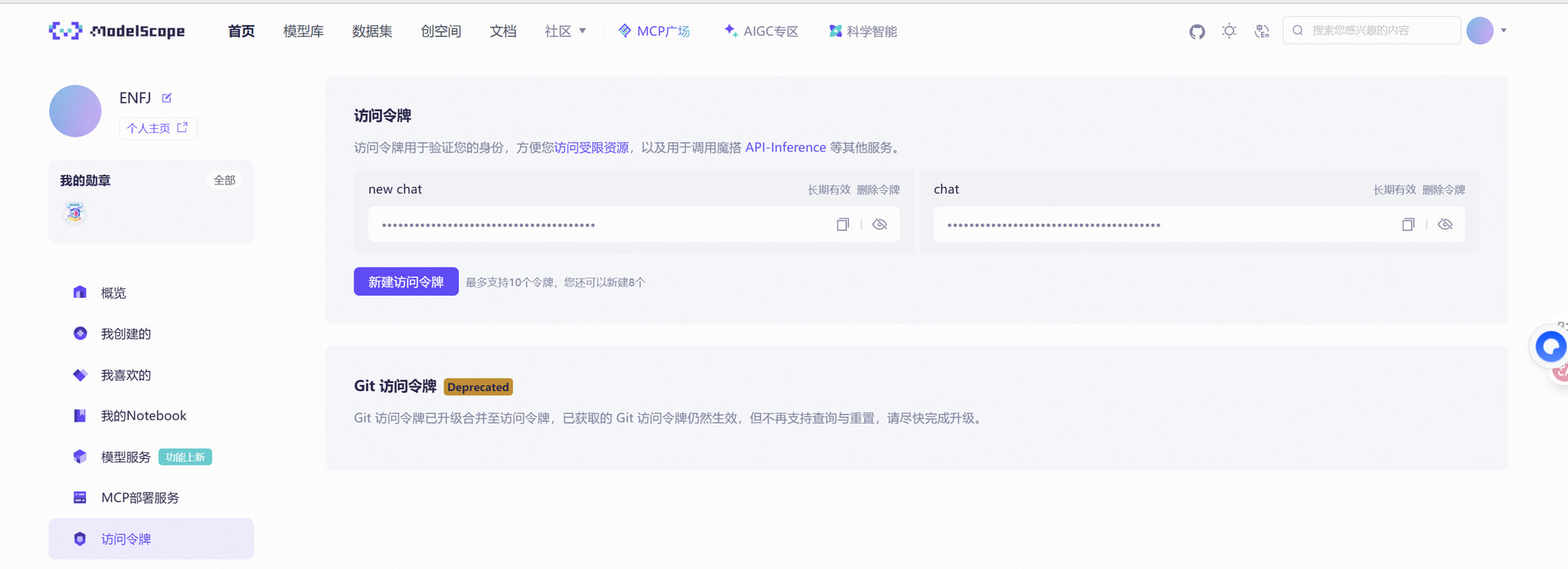Open the user avatar dropdown arrow
1568x569 pixels.
click(x=1503, y=31)
